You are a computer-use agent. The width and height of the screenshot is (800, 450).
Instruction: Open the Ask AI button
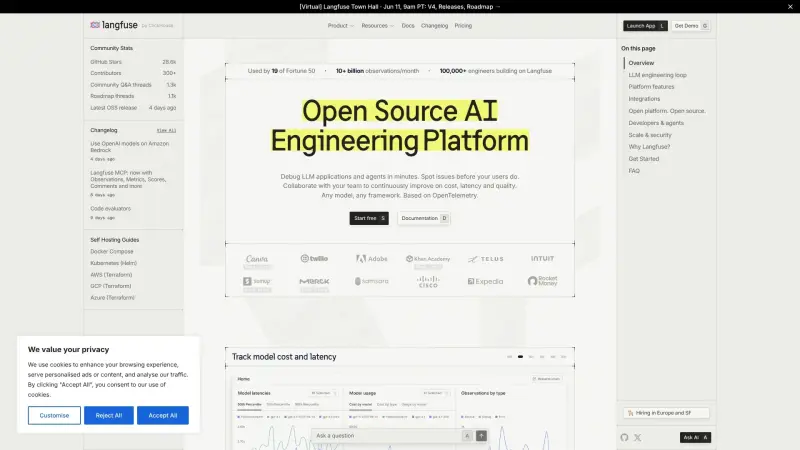tap(695, 437)
